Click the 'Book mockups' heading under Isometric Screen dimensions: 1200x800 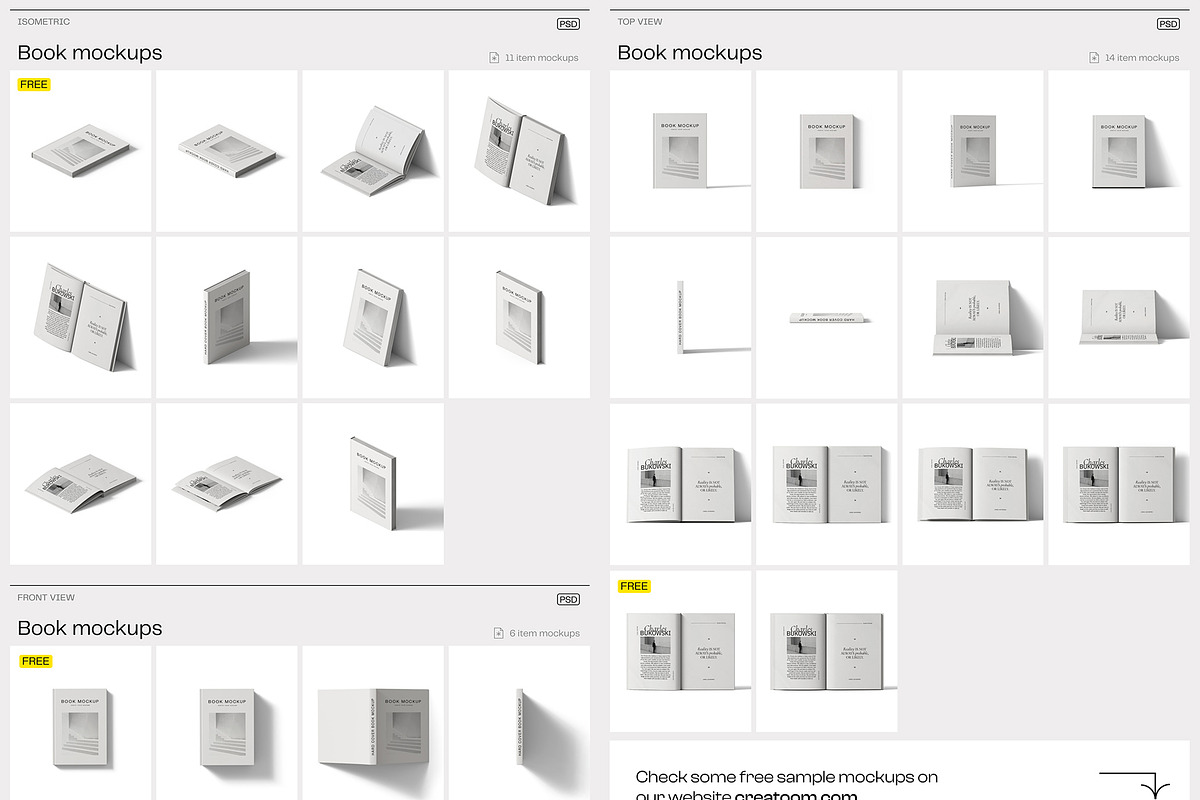point(90,53)
